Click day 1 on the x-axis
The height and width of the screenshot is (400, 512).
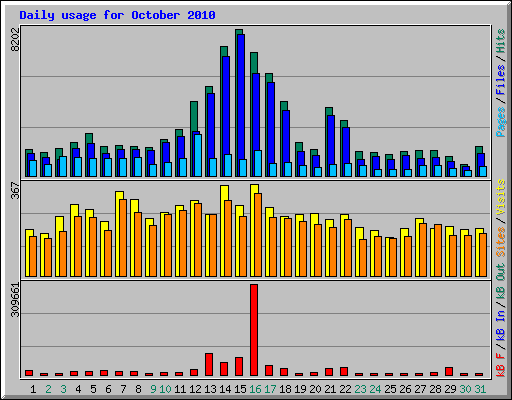[33, 389]
